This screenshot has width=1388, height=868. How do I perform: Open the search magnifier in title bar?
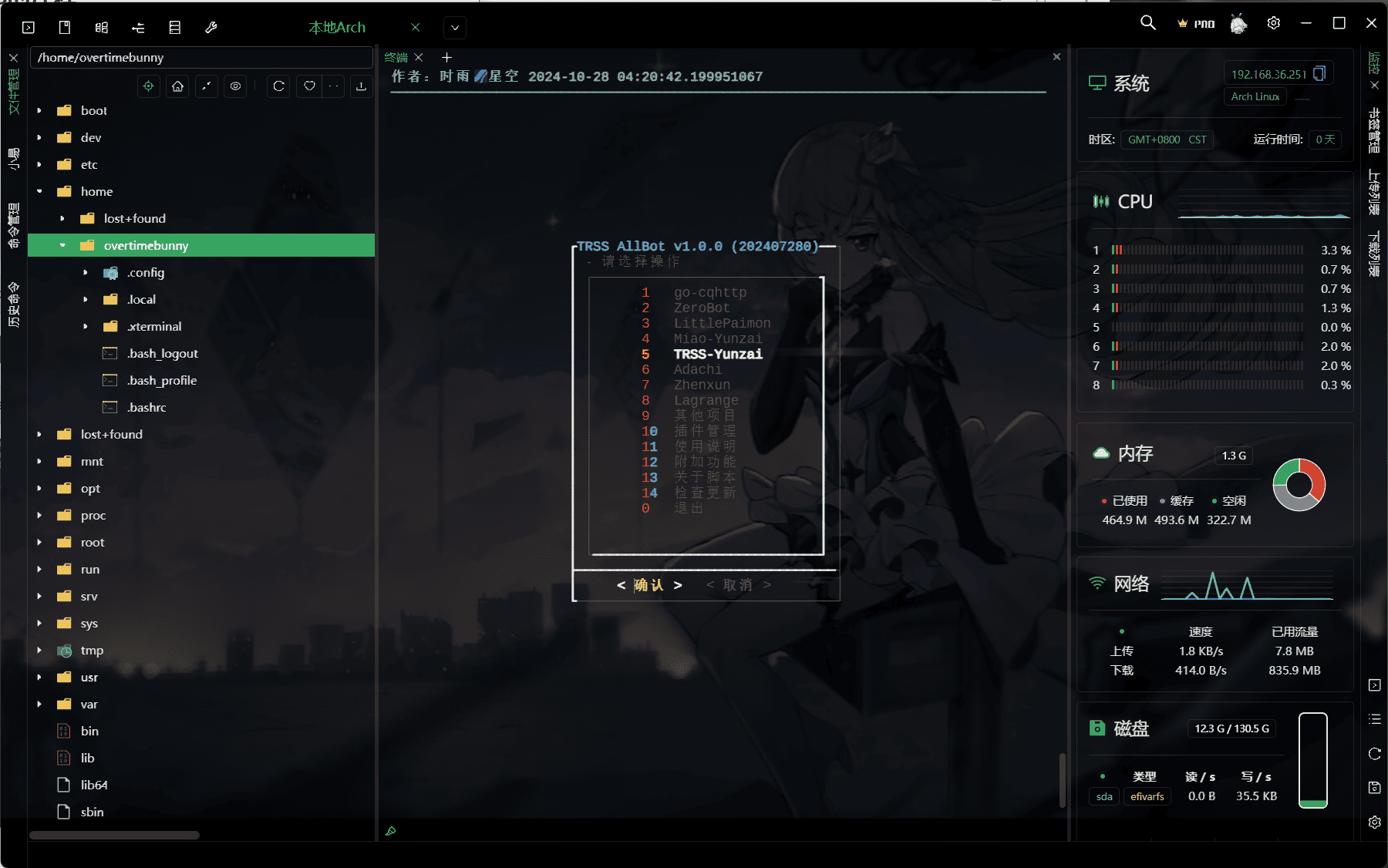pos(1147,23)
